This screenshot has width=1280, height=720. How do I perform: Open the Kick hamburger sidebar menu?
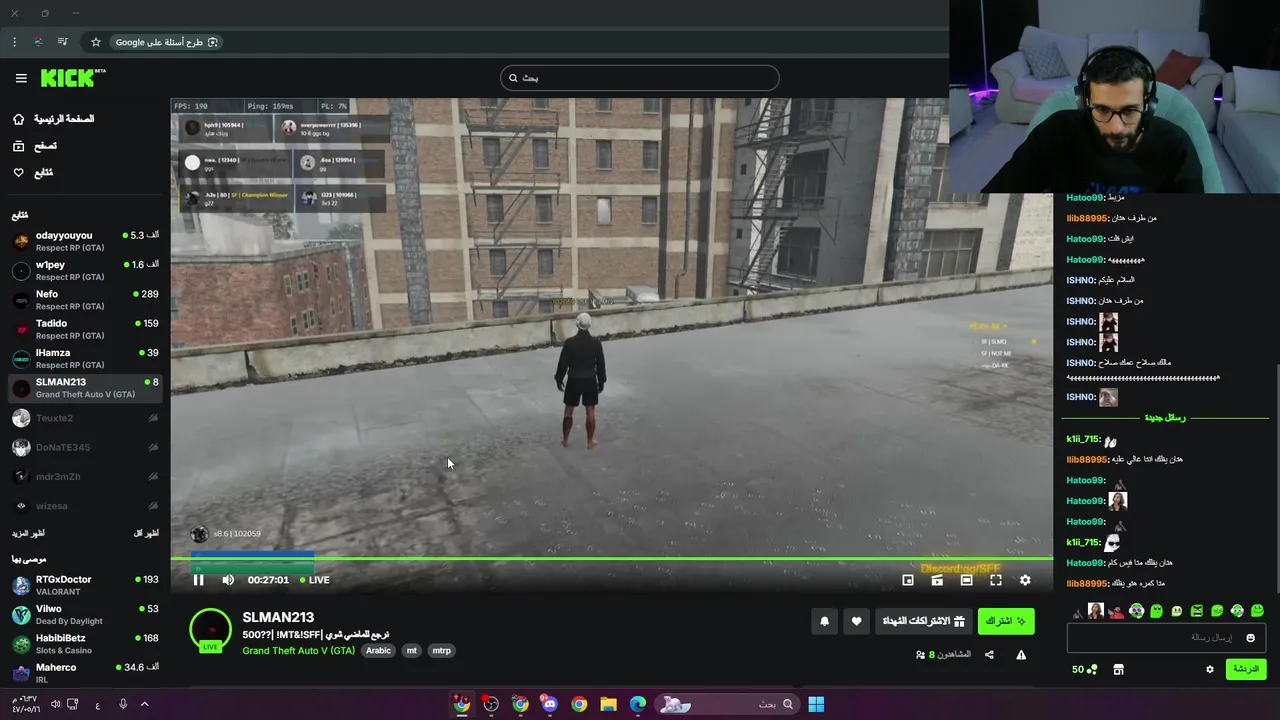point(21,78)
